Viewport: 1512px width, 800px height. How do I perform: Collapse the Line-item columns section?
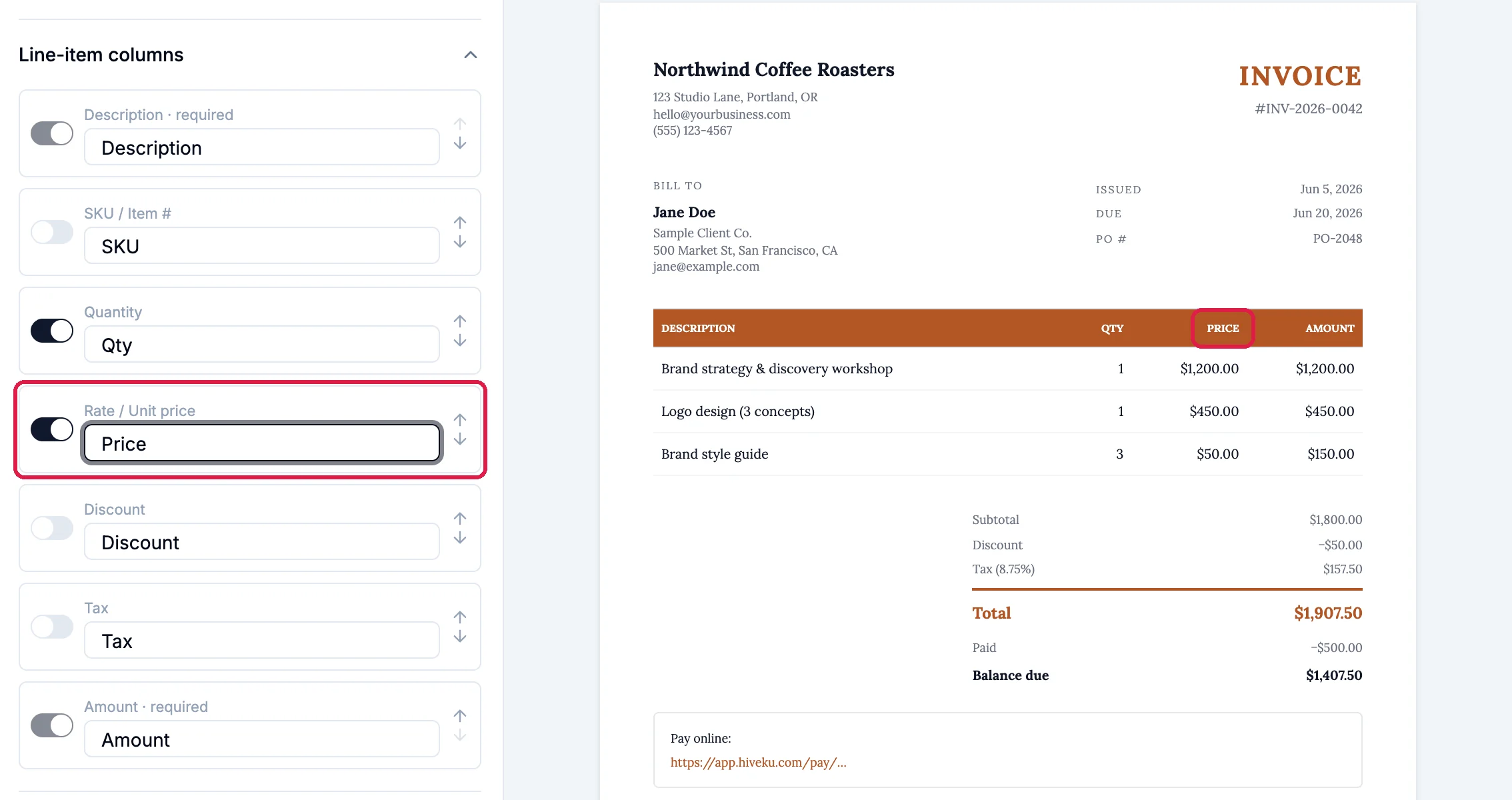click(x=471, y=55)
